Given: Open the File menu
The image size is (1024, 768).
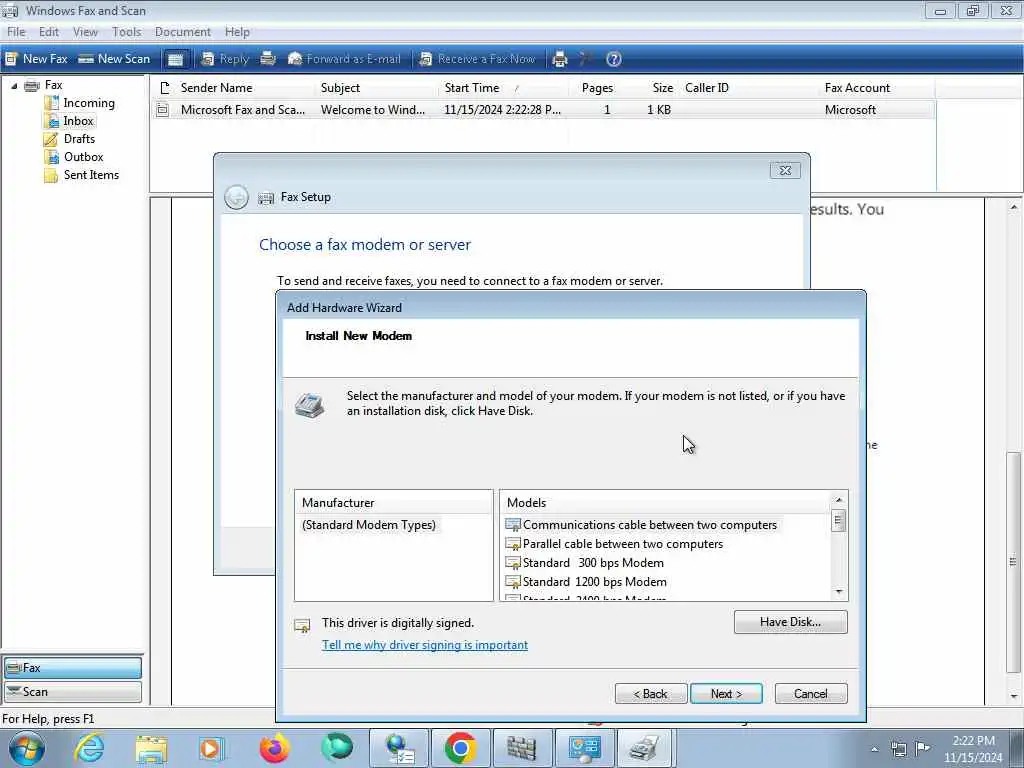Looking at the screenshot, I should pyautogui.click(x=16, y=32).
